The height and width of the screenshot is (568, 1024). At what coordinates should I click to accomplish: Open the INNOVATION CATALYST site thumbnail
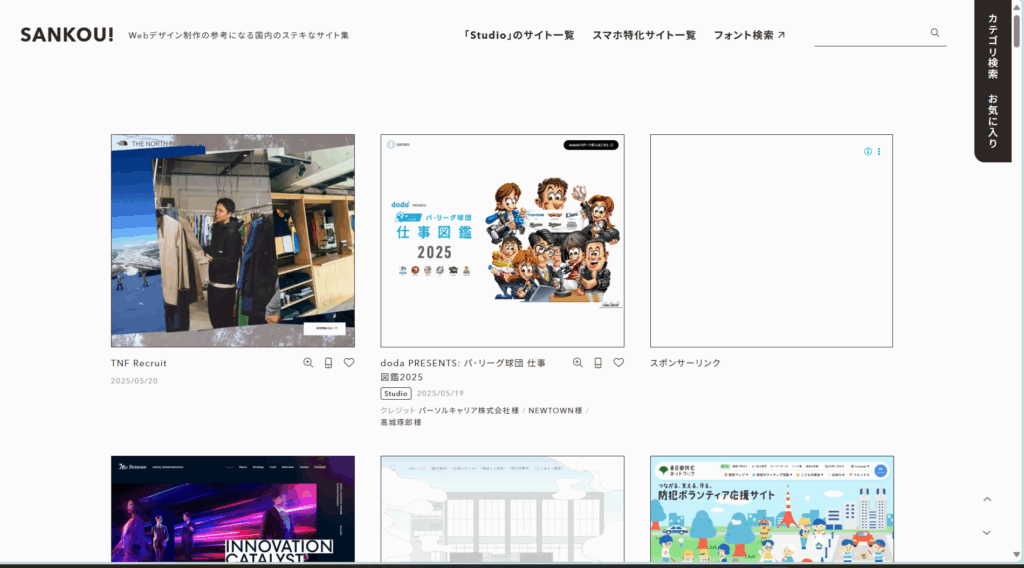click(233, 509)
